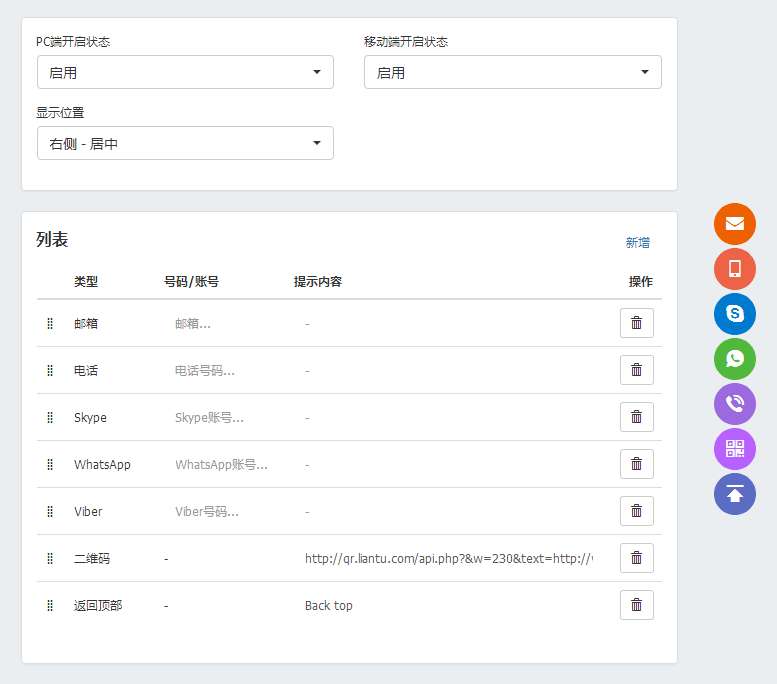Click the purple Viber floating icon
Viewport: 777px width, 684px height.
point(734,404)
